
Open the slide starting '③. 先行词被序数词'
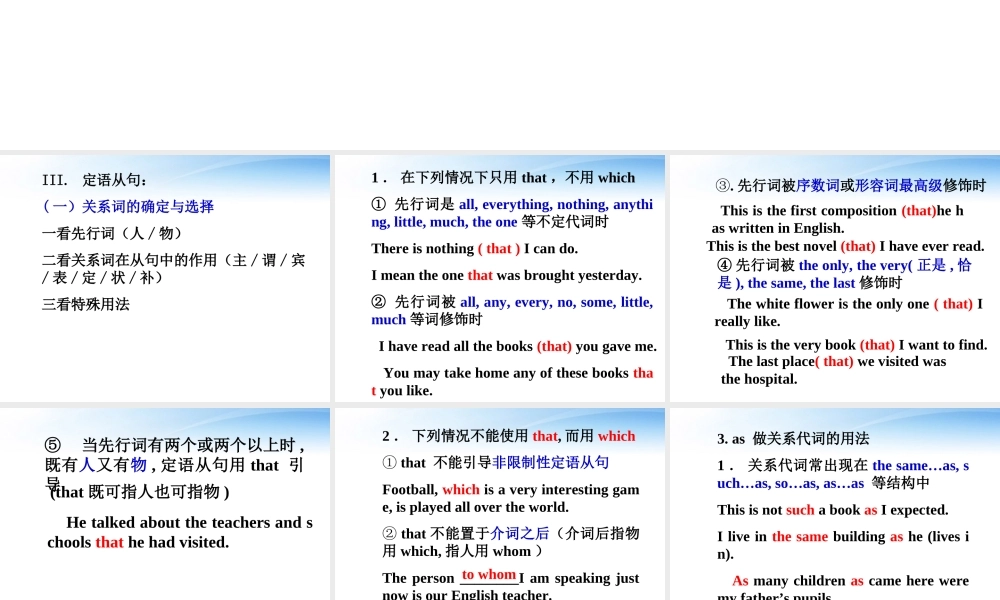(835, 279)
